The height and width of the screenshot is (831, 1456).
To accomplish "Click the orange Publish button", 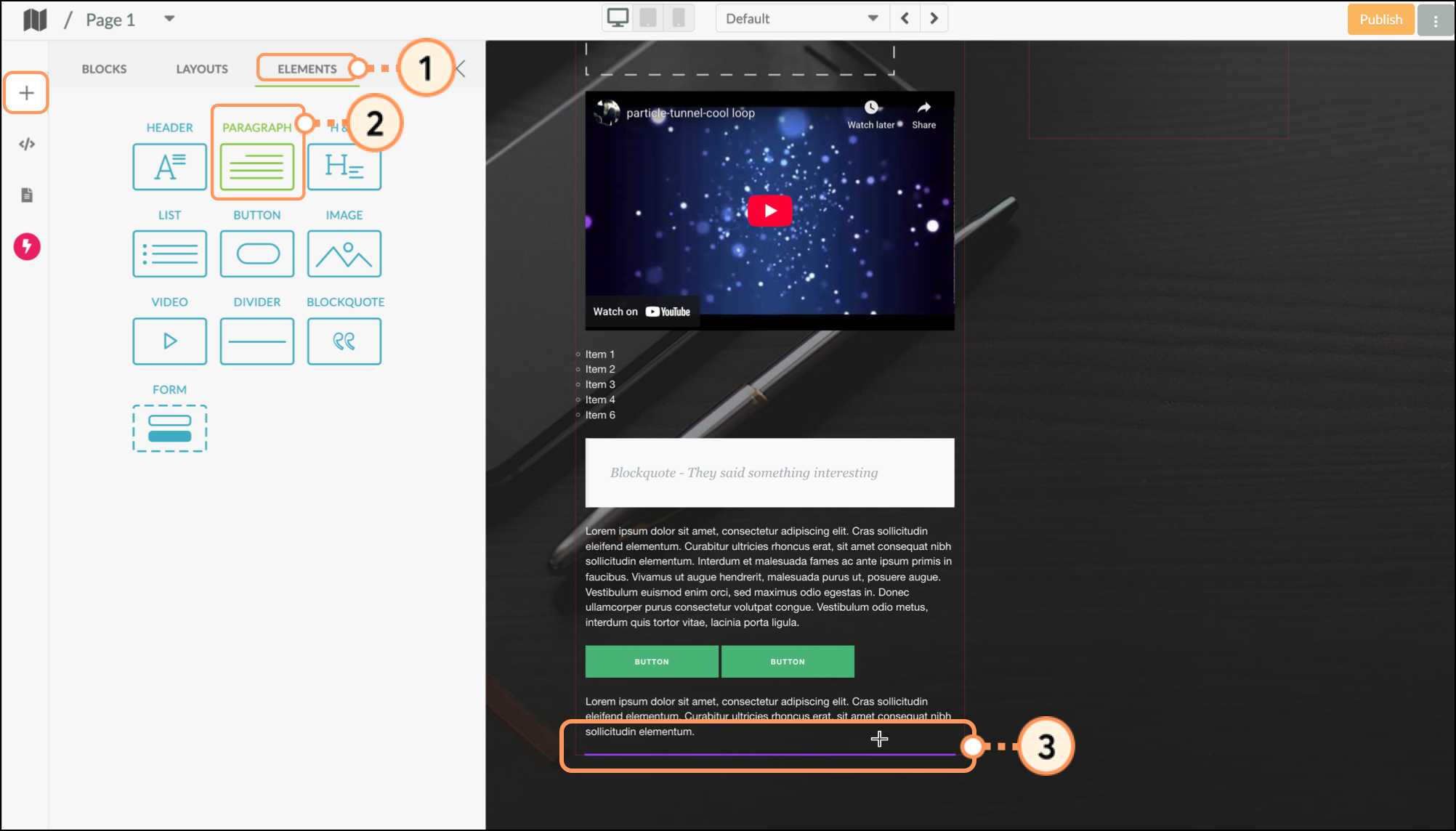I will [x=1380, y=20].
